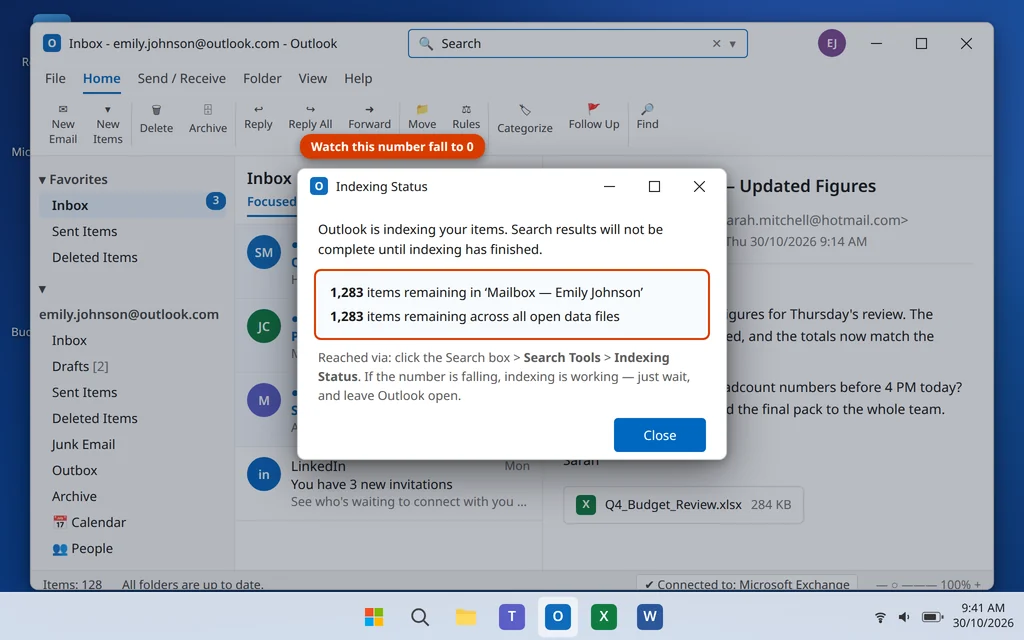Screen dimensions: 1024x640
Task: Click the Close button in Indexing Status
Action: pyautogui.click(x=660, y=435)
